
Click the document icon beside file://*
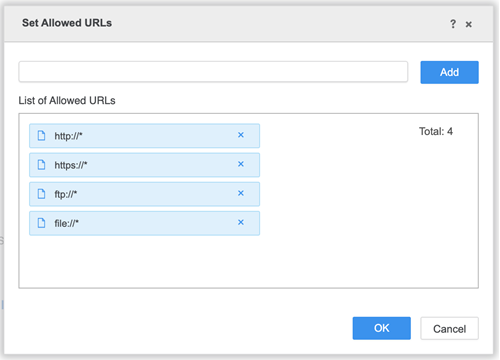(x=41, y=223)
